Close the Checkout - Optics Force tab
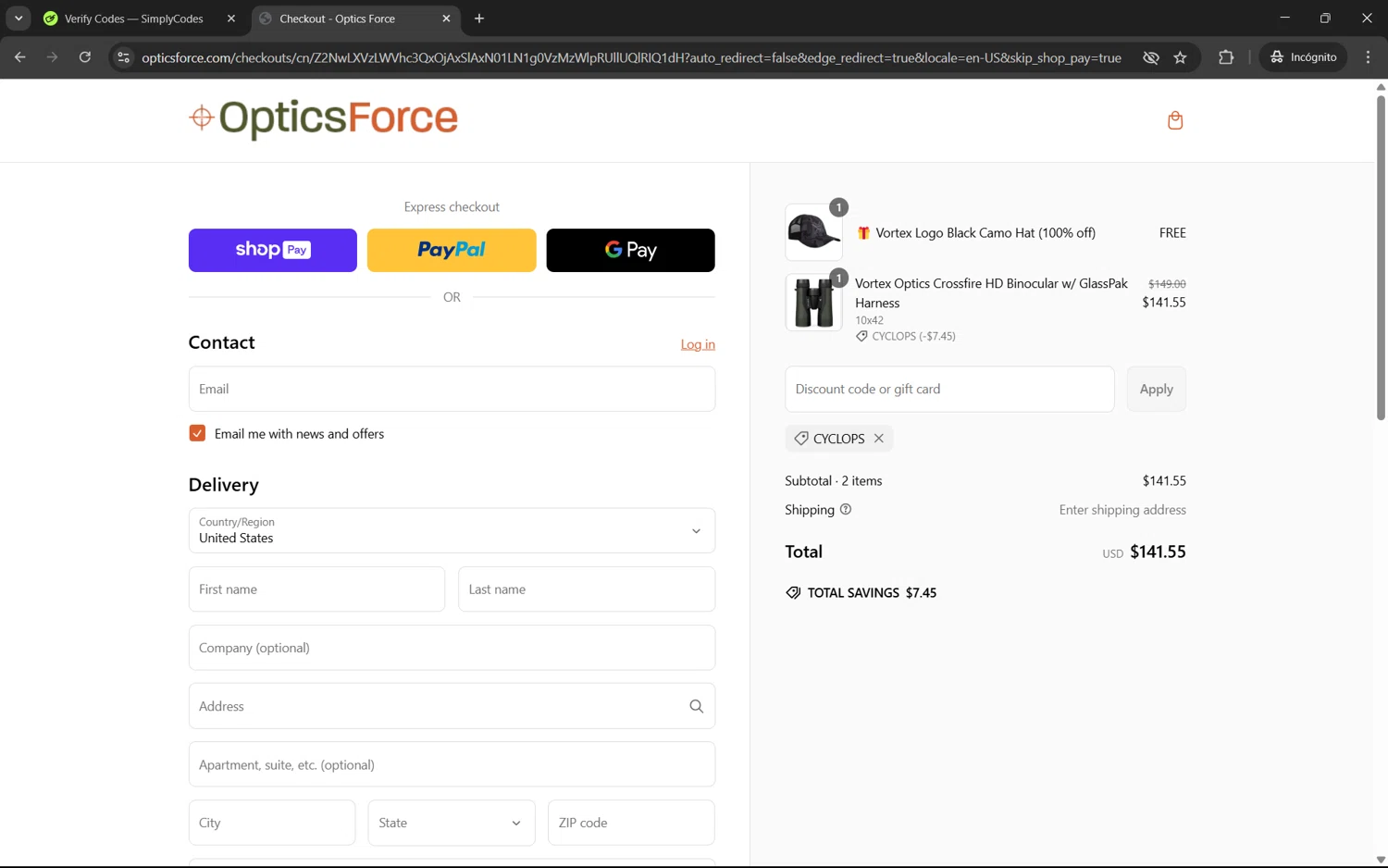This screenshot has width=1388, height=868. 446,19
